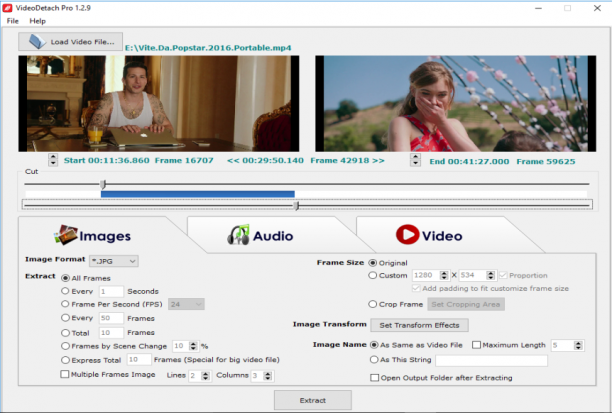Click the Columns spinner arrows
Viewport: 612px width, 413px height.
tap(267, 376)
